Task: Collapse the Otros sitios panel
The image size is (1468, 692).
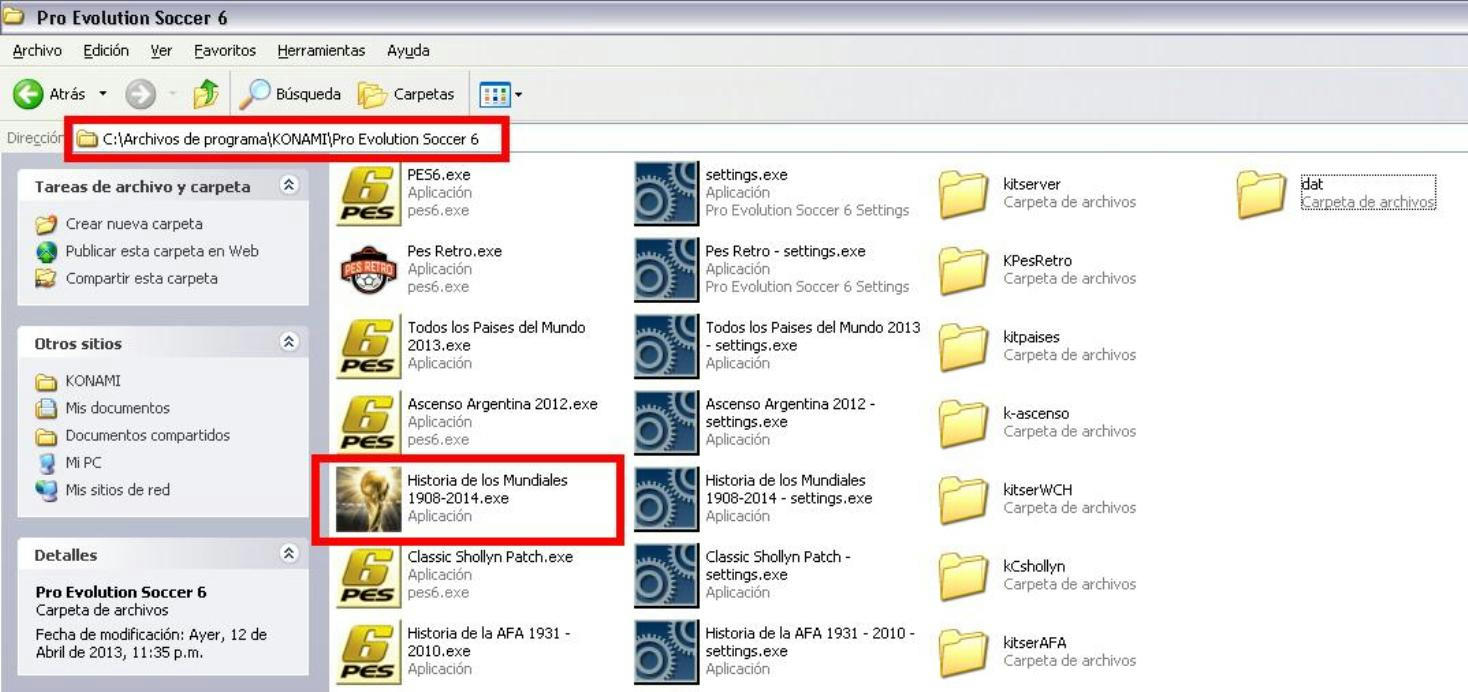Action: [290, 342]
